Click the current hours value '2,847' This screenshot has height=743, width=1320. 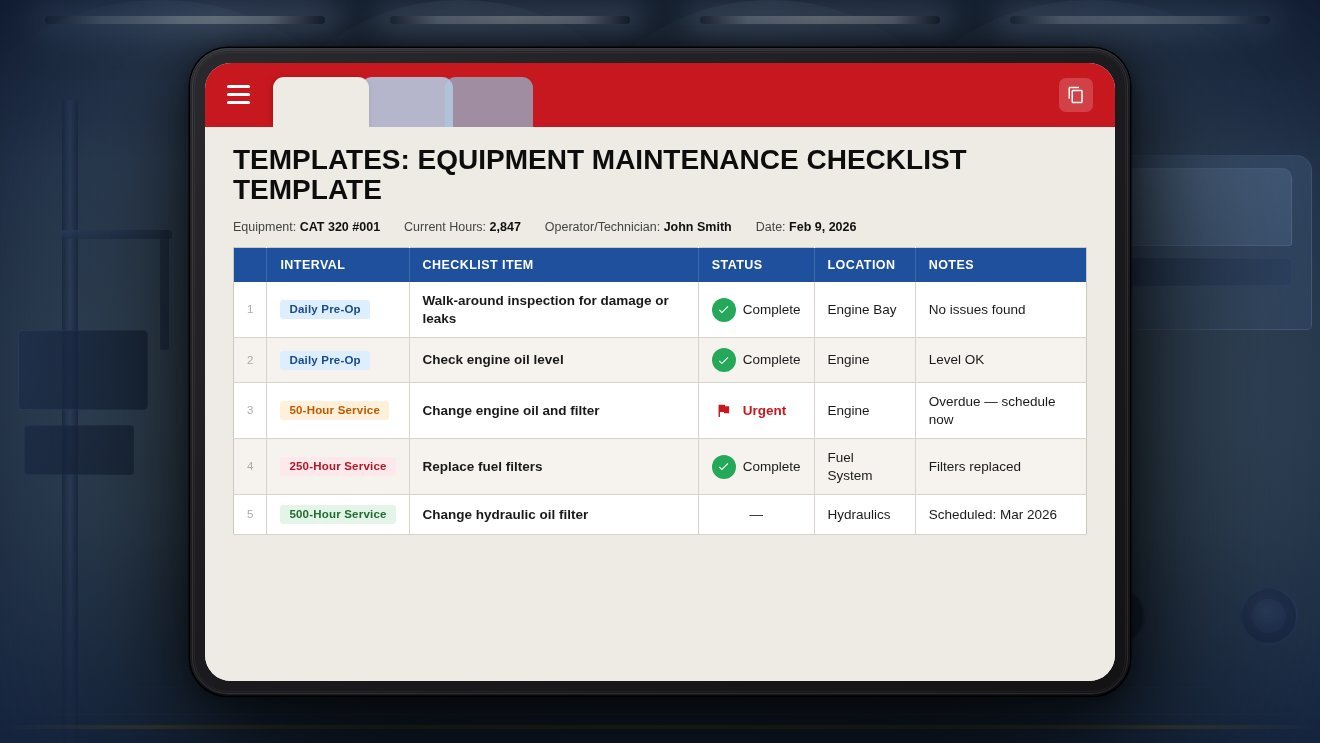click(504, 227)
